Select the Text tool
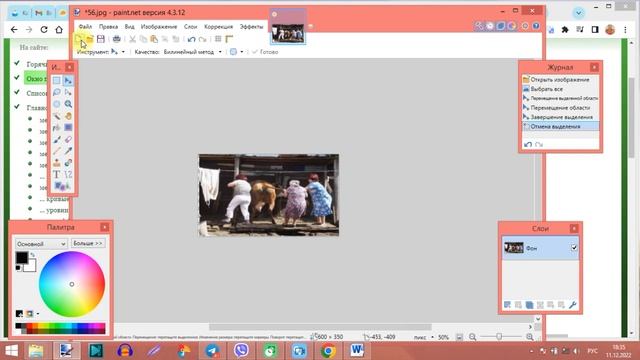Image resolution: width=640 pixels, height=360 pixels. click(57, 175)
